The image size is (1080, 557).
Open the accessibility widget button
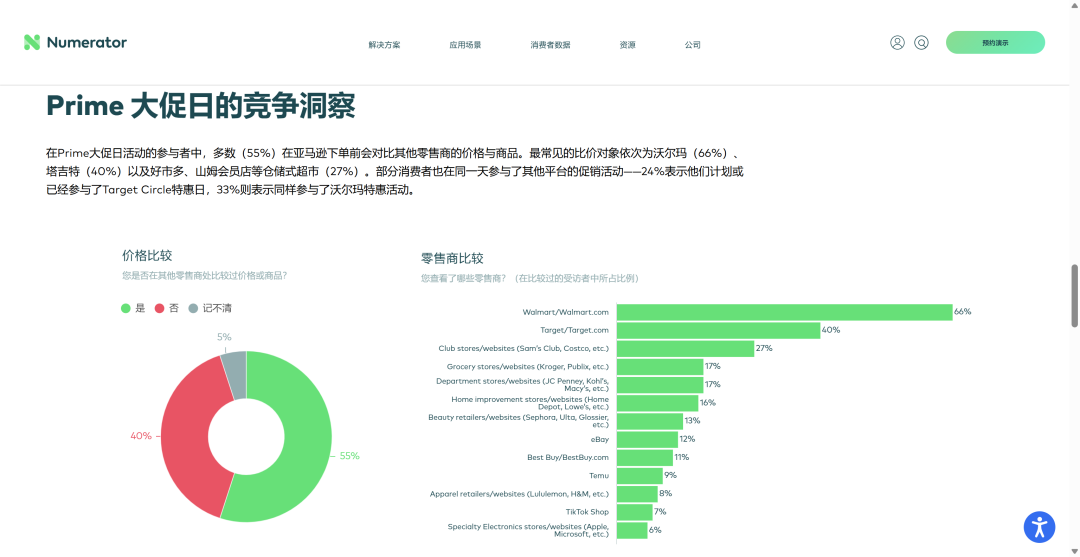1039,527
